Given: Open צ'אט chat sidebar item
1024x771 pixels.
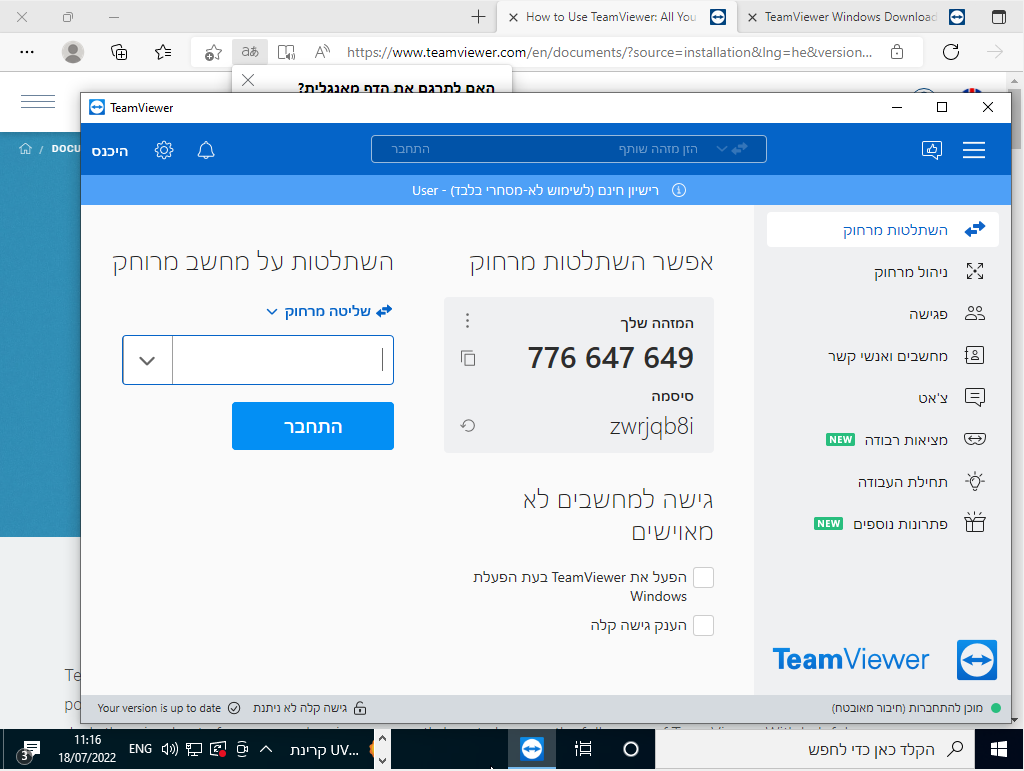Looking at the screenshot, I should coord(883,398).
